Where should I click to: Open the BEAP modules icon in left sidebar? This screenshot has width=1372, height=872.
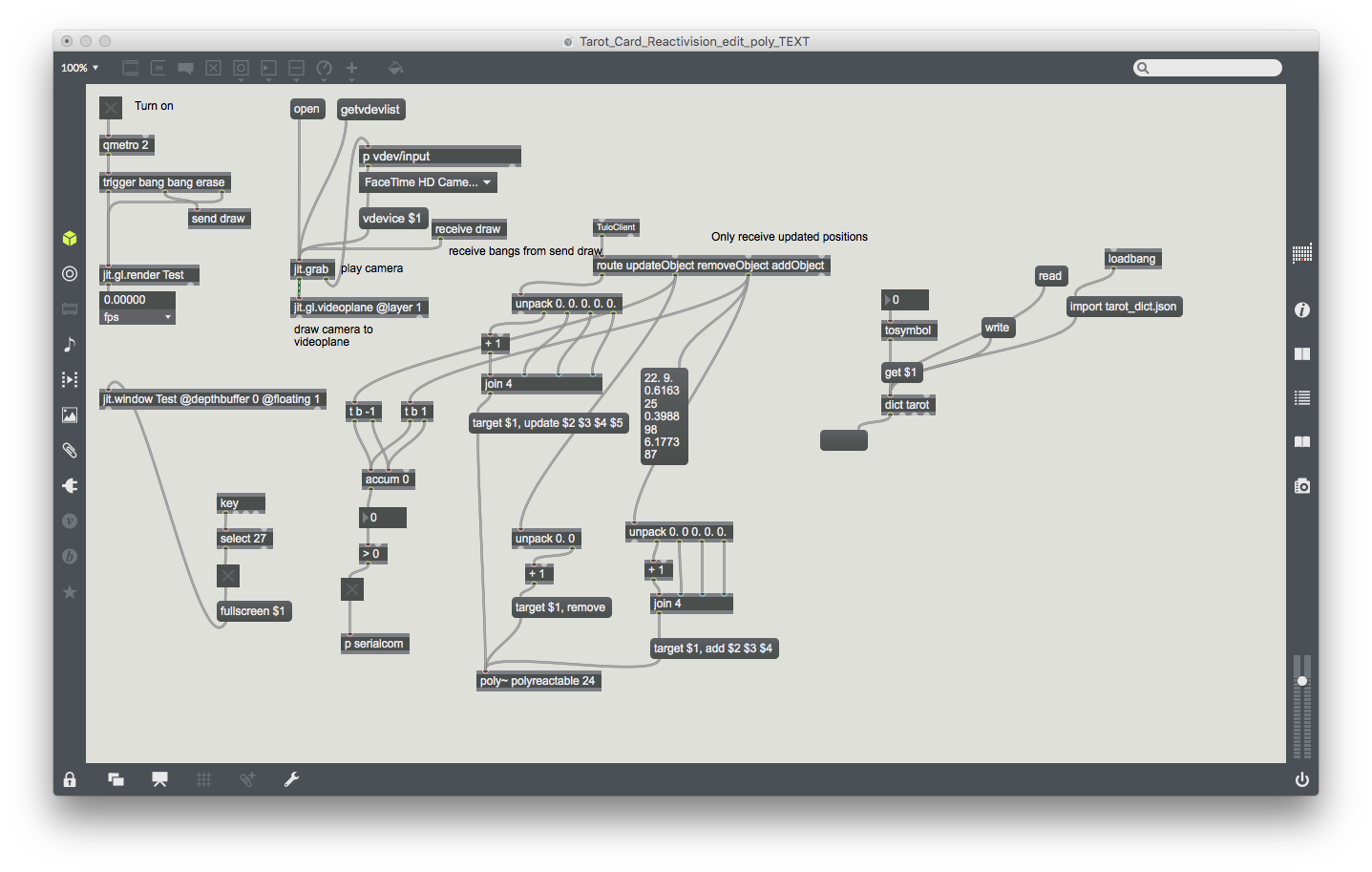70,556
